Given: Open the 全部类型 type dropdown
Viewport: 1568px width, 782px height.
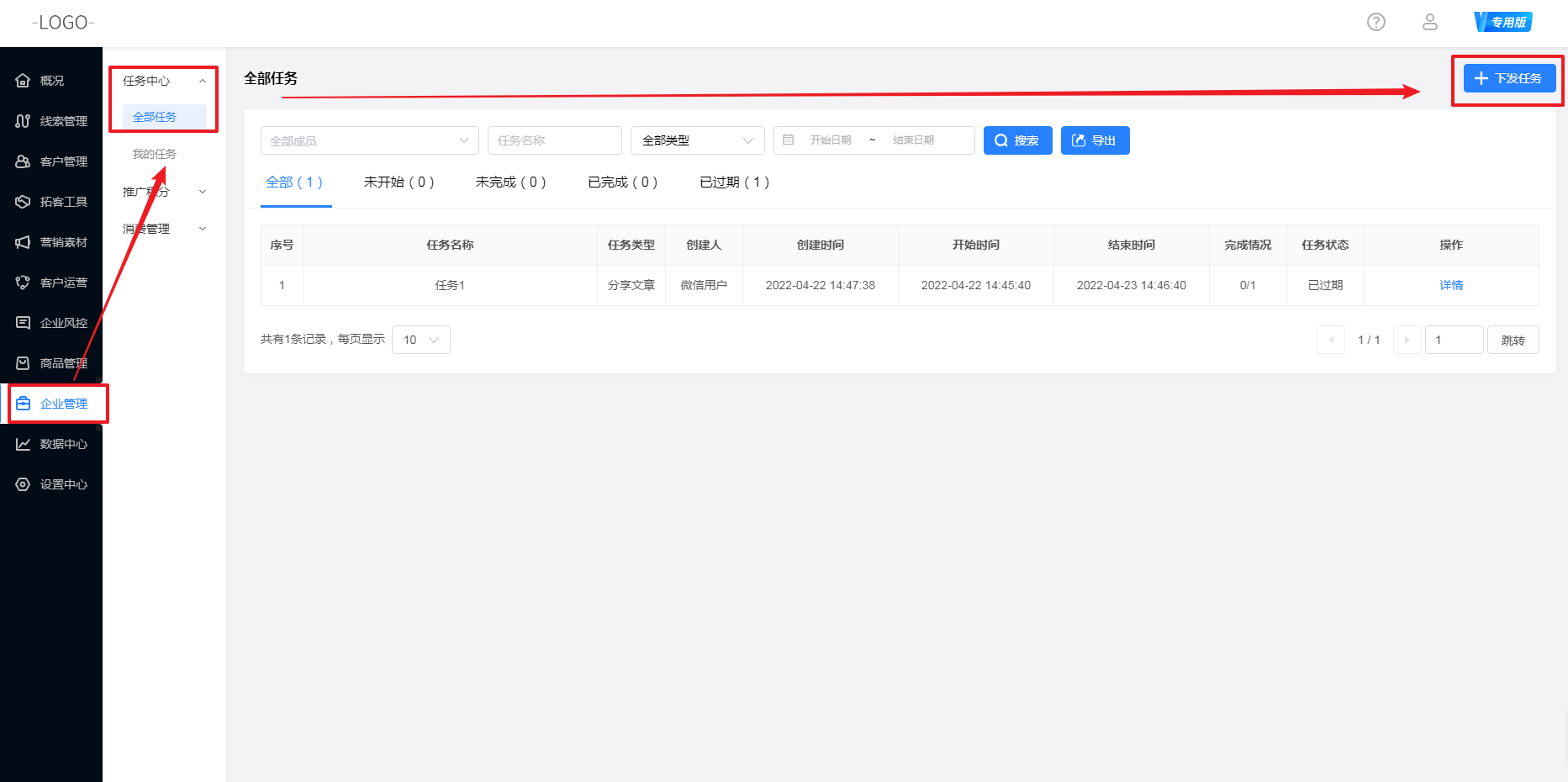Looking at the screenshot, I should pyautogui.click(x=697, y=140).
